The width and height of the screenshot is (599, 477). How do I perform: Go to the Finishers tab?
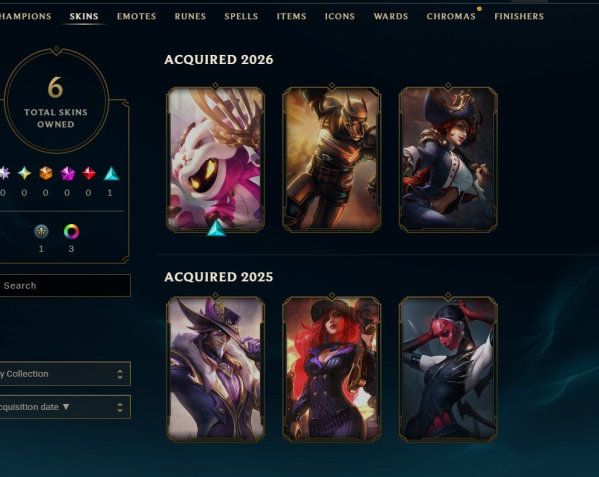[519, 16]
